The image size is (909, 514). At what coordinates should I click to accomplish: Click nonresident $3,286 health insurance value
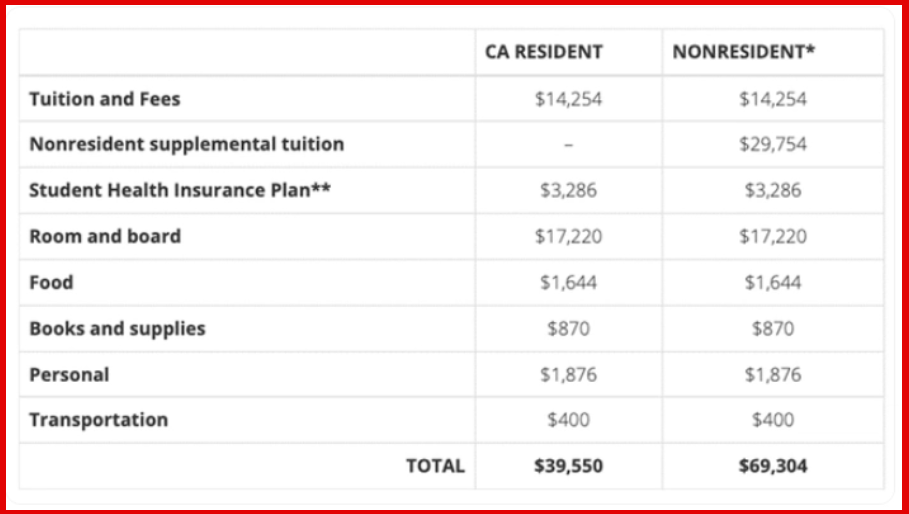pyautogui.click(x=773, y=190)
